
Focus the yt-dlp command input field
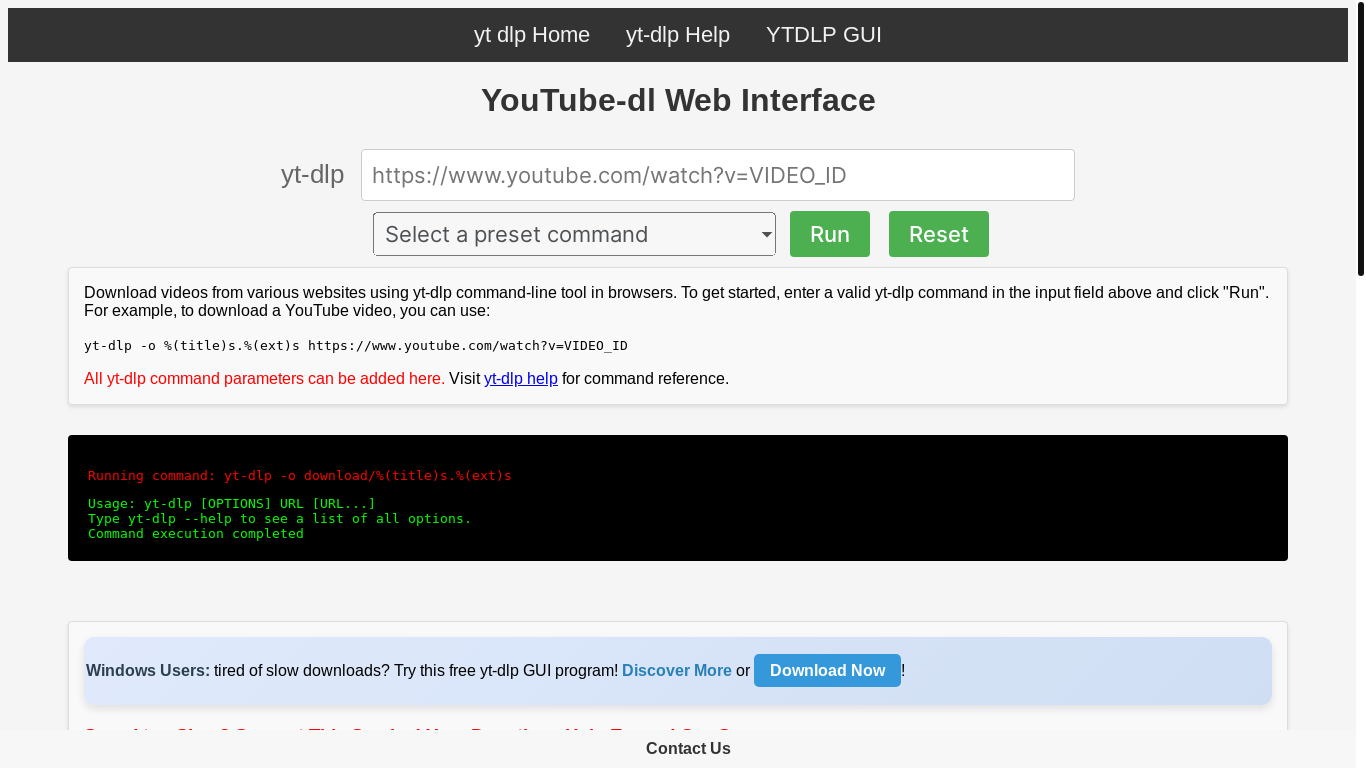coord(718,175)
